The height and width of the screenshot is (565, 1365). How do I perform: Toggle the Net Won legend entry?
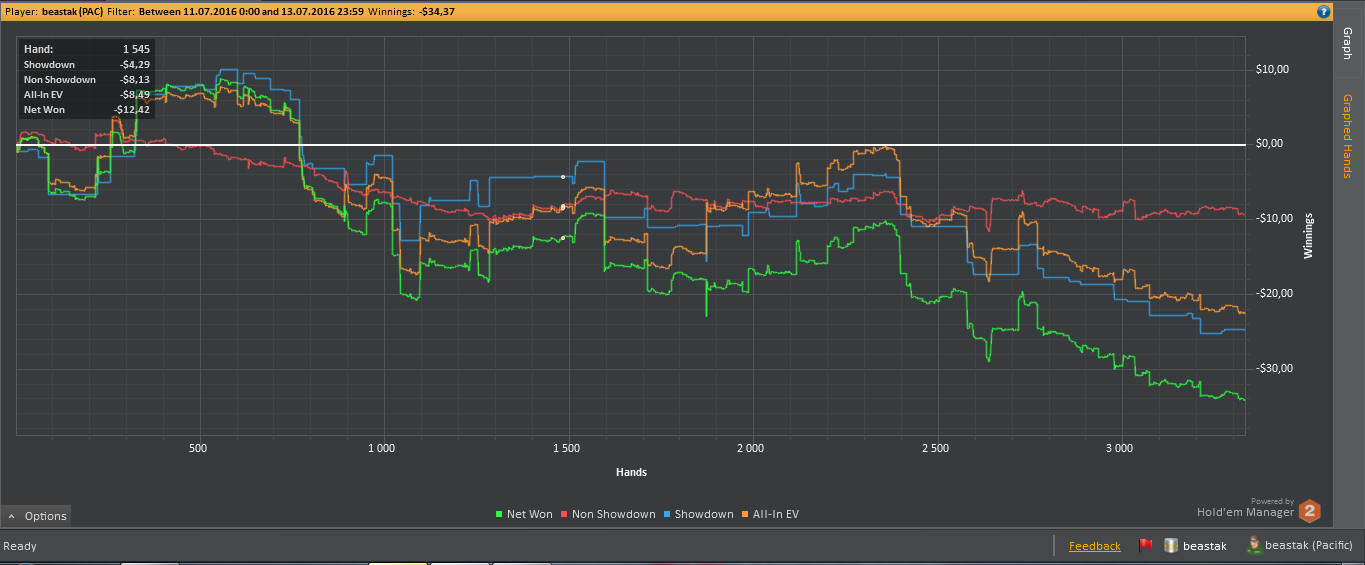click(523, 514)
